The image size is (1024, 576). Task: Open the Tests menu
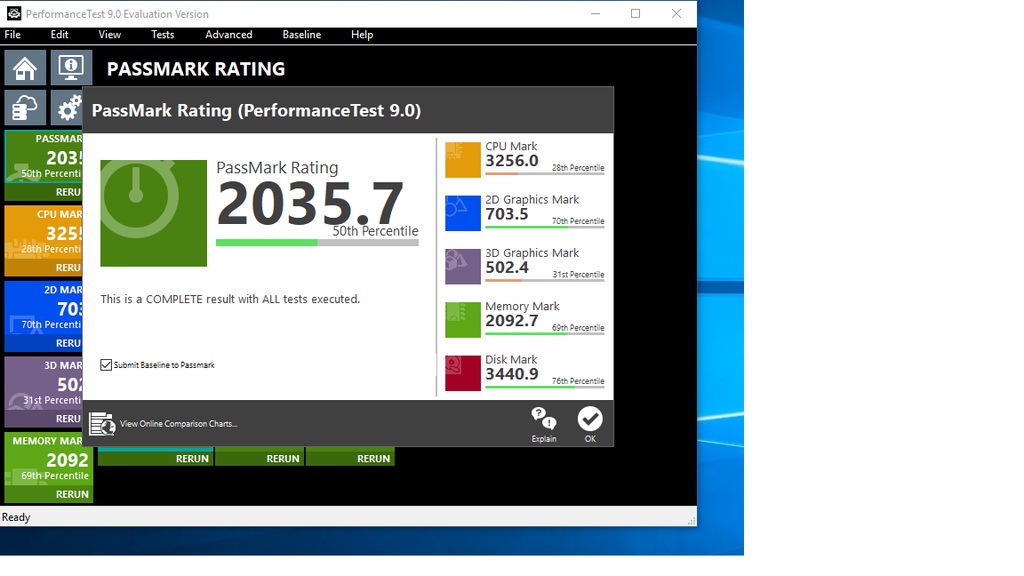pyautogui.click(x=163, y=35)
